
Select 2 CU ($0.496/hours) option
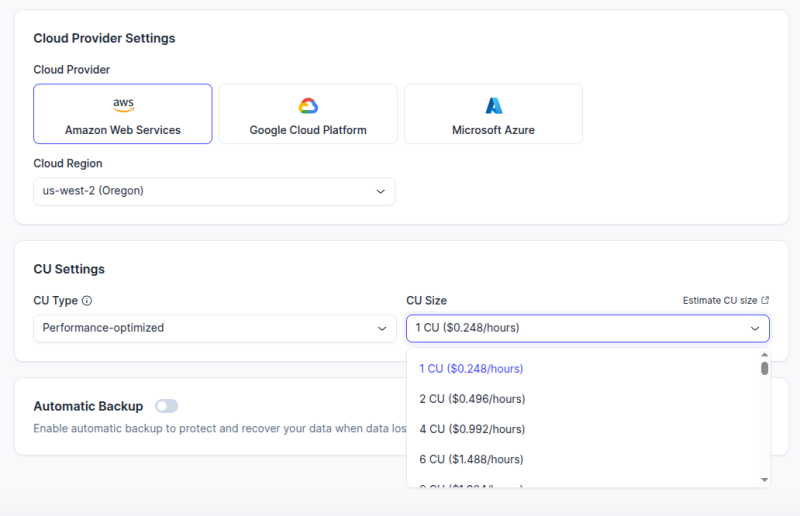tap(472, 399)
